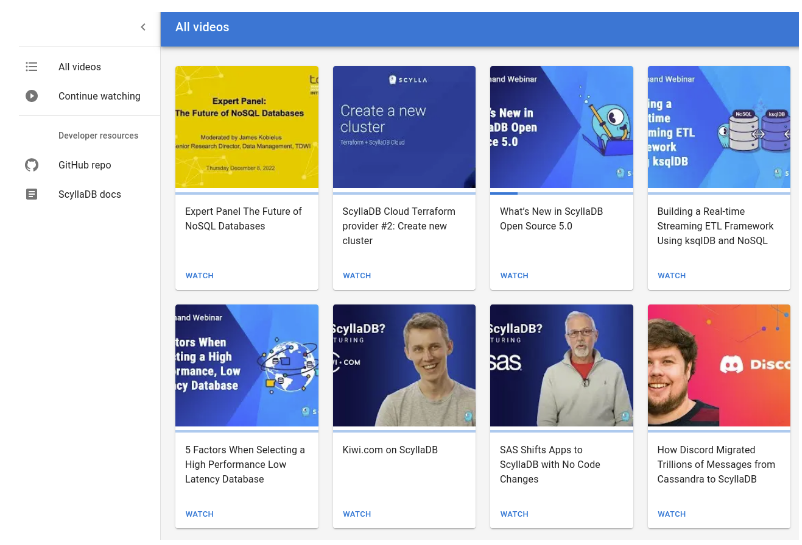
Task: Click the All videos list icon
Action: pos(32,67)
